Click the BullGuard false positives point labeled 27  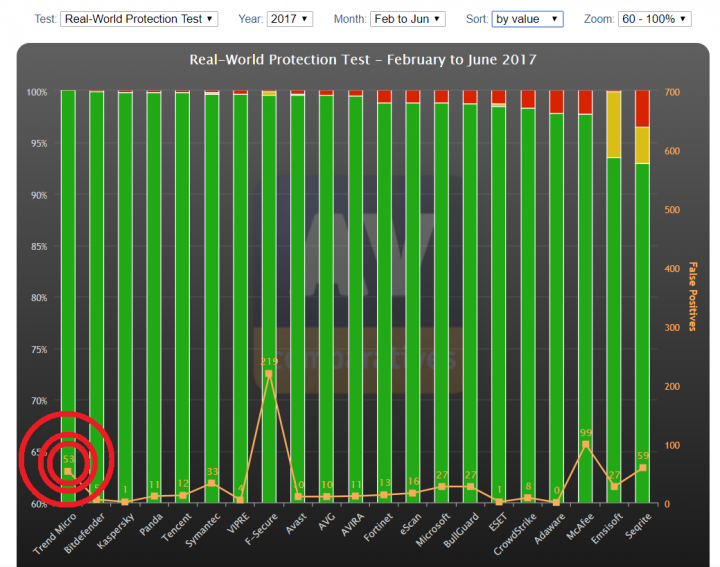[470, 487]
